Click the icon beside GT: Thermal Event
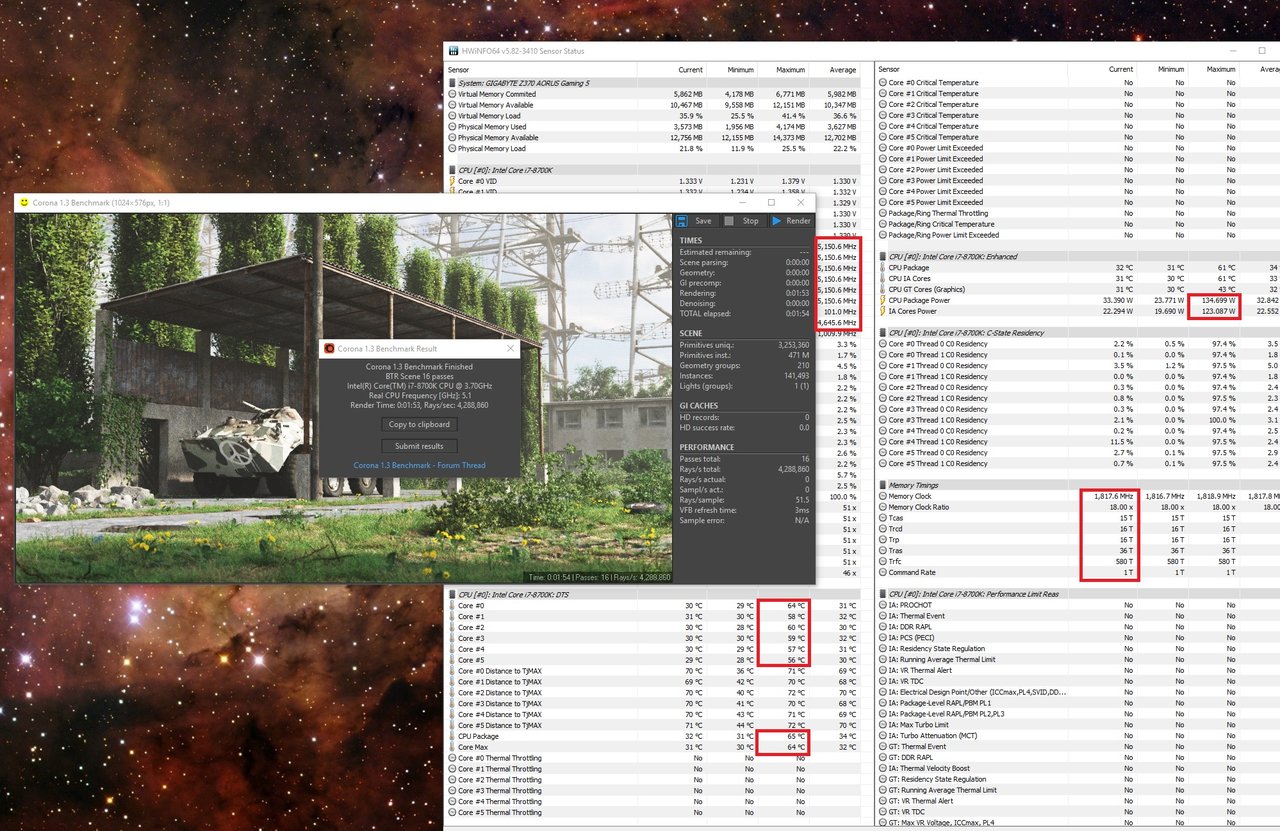 coord(883,746)
